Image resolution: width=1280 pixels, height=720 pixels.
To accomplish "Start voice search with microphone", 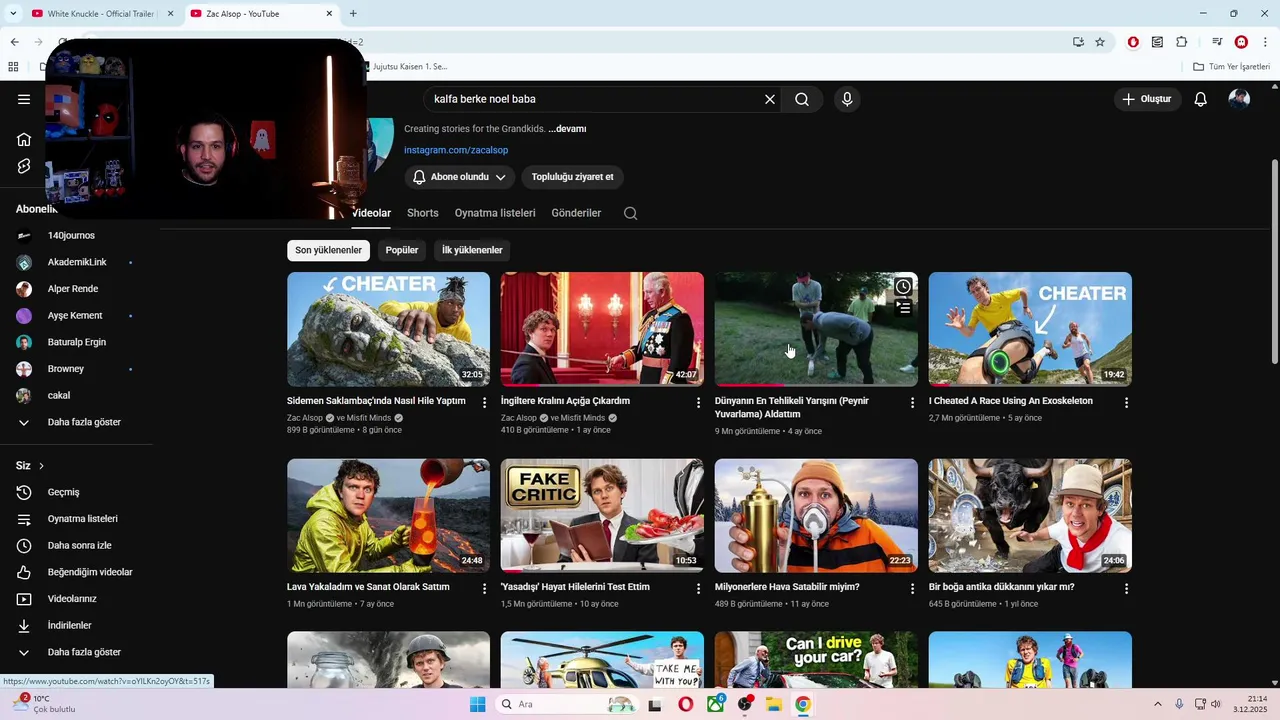I will click(847, 99).
